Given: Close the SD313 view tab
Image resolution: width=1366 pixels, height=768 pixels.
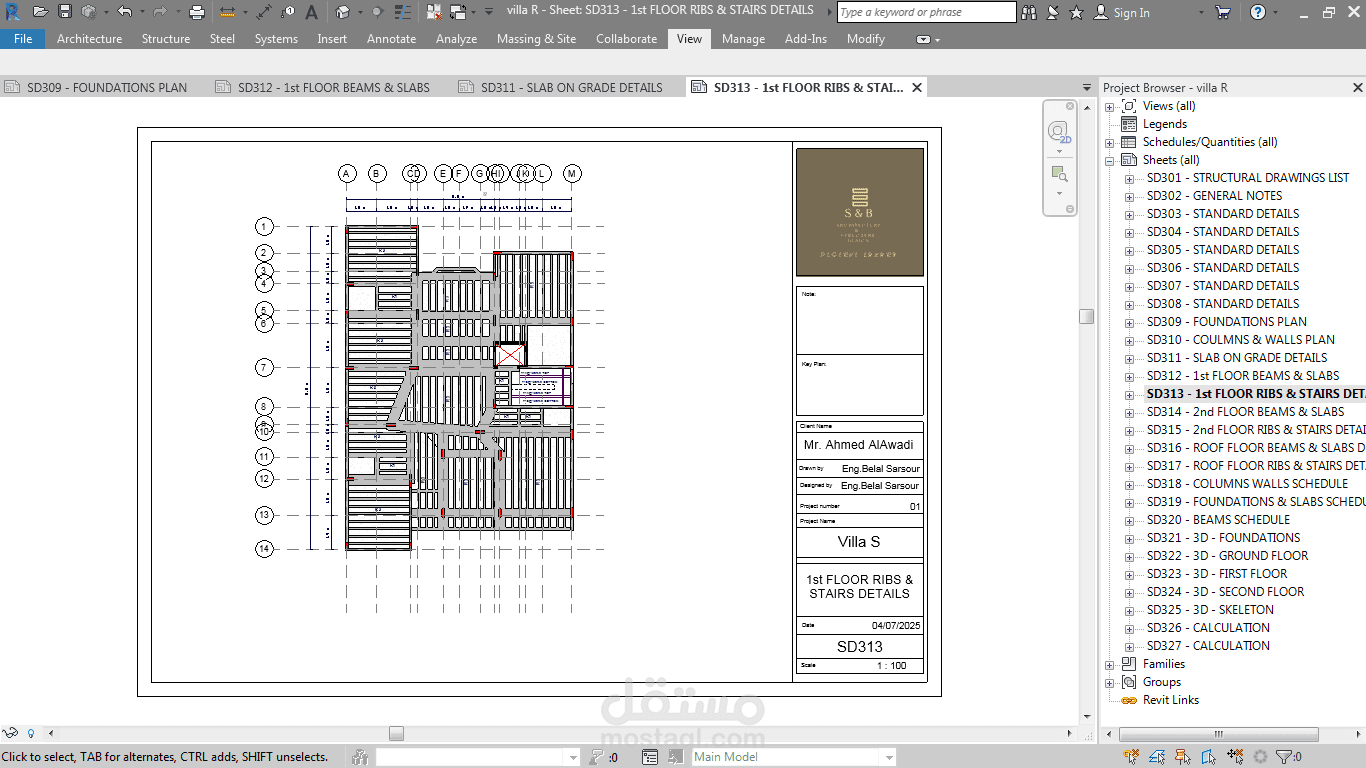Looking at the screenshot, I should (x=916, y=88).
